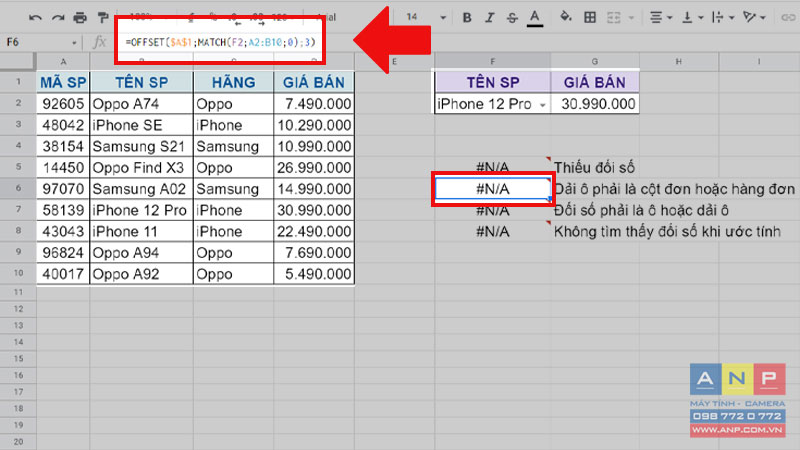The image size is (800, 450).
Task: Click the GIÁ BÁN header in column D
Action: [314, 82]
